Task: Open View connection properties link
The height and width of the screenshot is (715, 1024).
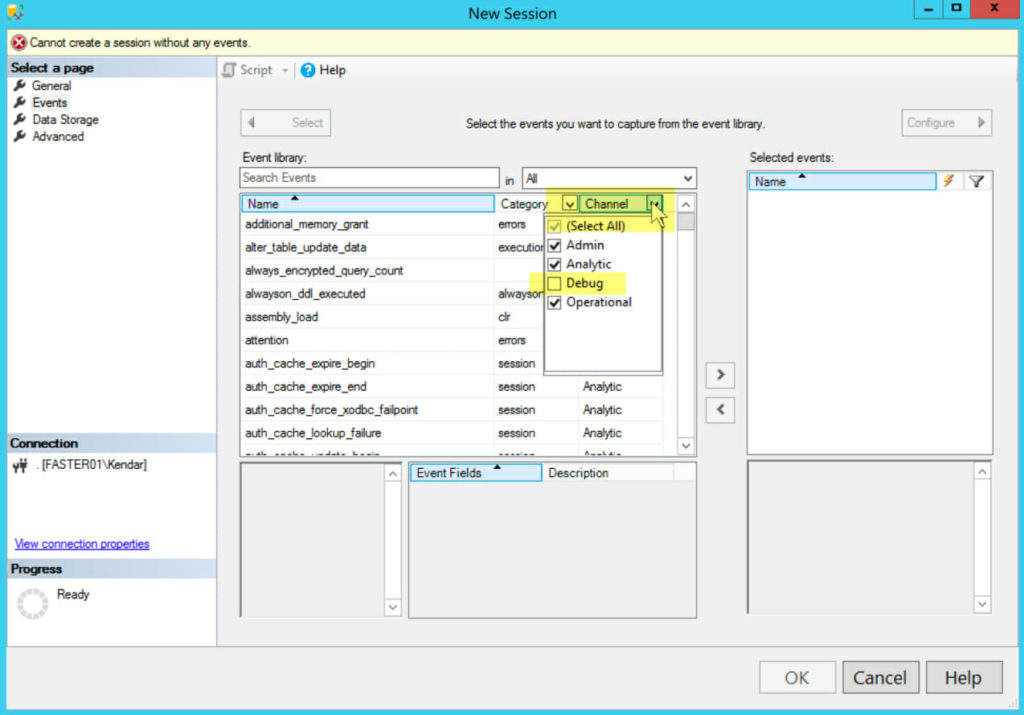Action: (82, 544)
